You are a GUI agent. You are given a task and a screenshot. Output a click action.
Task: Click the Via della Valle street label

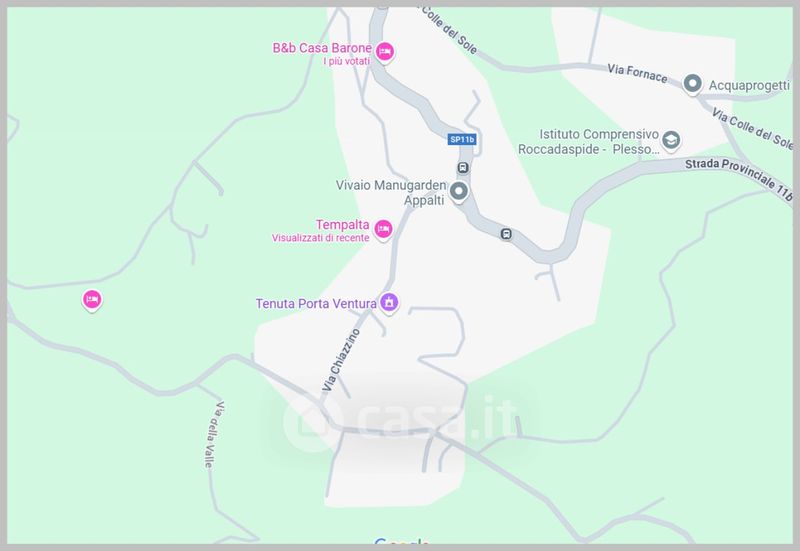click(x=214, y=435)
